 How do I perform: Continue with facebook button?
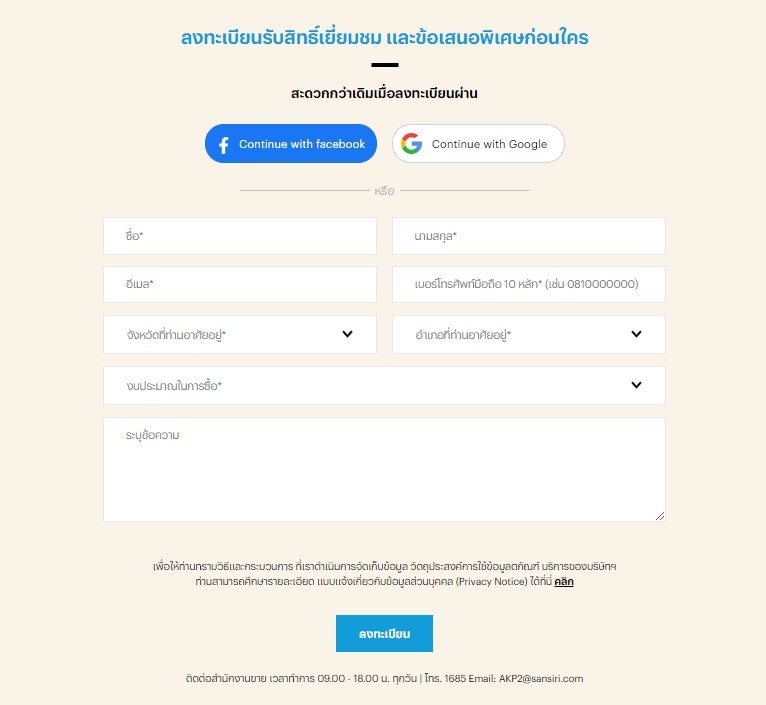[x=291, y=144]
